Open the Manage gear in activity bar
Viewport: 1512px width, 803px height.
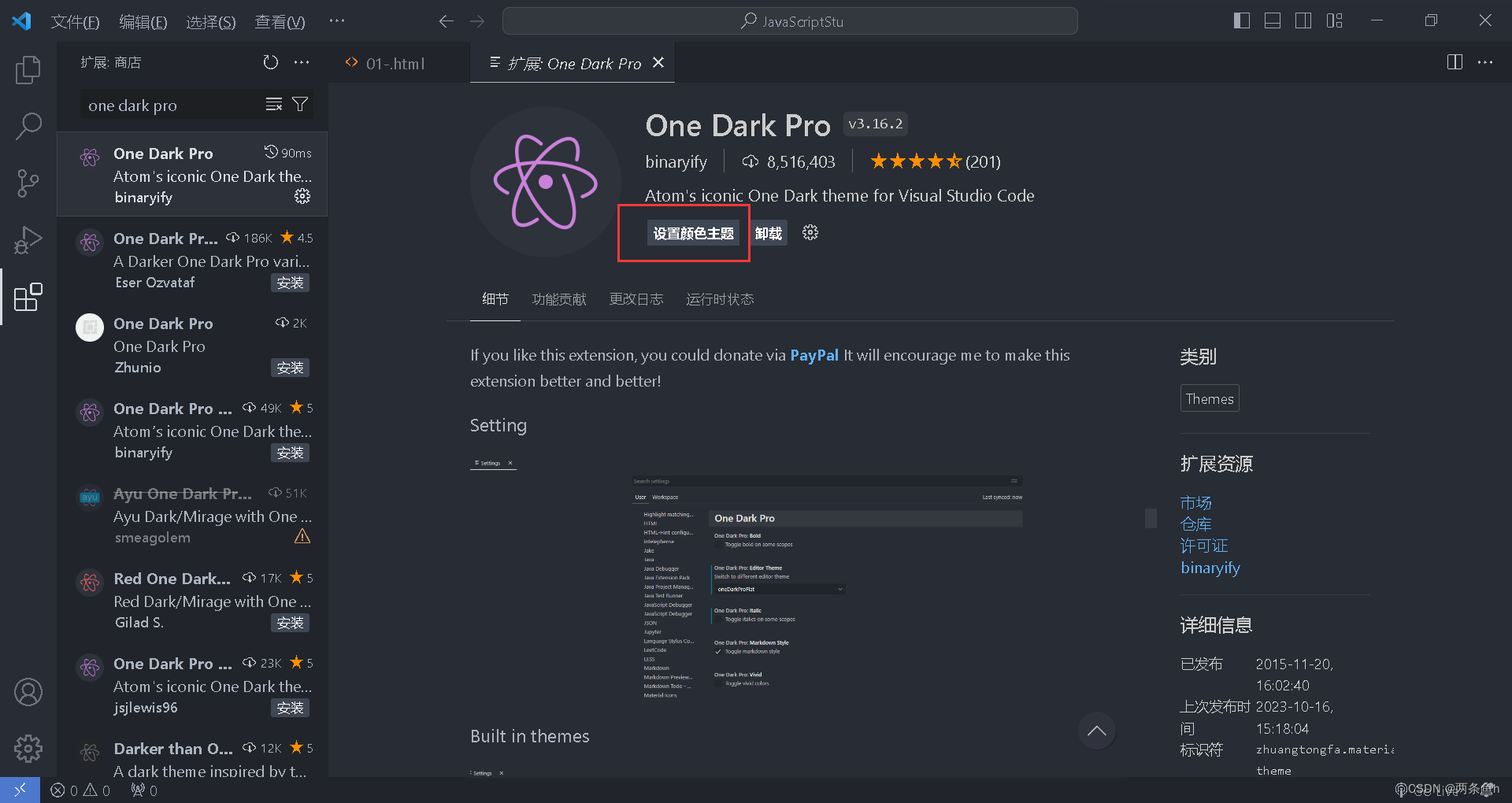pos(28,748)
